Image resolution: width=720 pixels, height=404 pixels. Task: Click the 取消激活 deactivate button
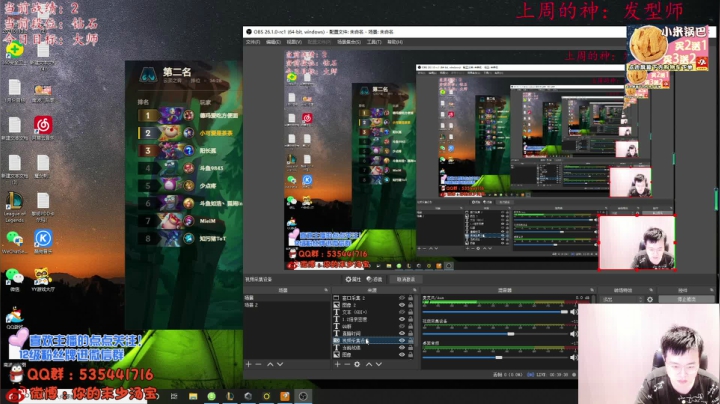[405, 279]
